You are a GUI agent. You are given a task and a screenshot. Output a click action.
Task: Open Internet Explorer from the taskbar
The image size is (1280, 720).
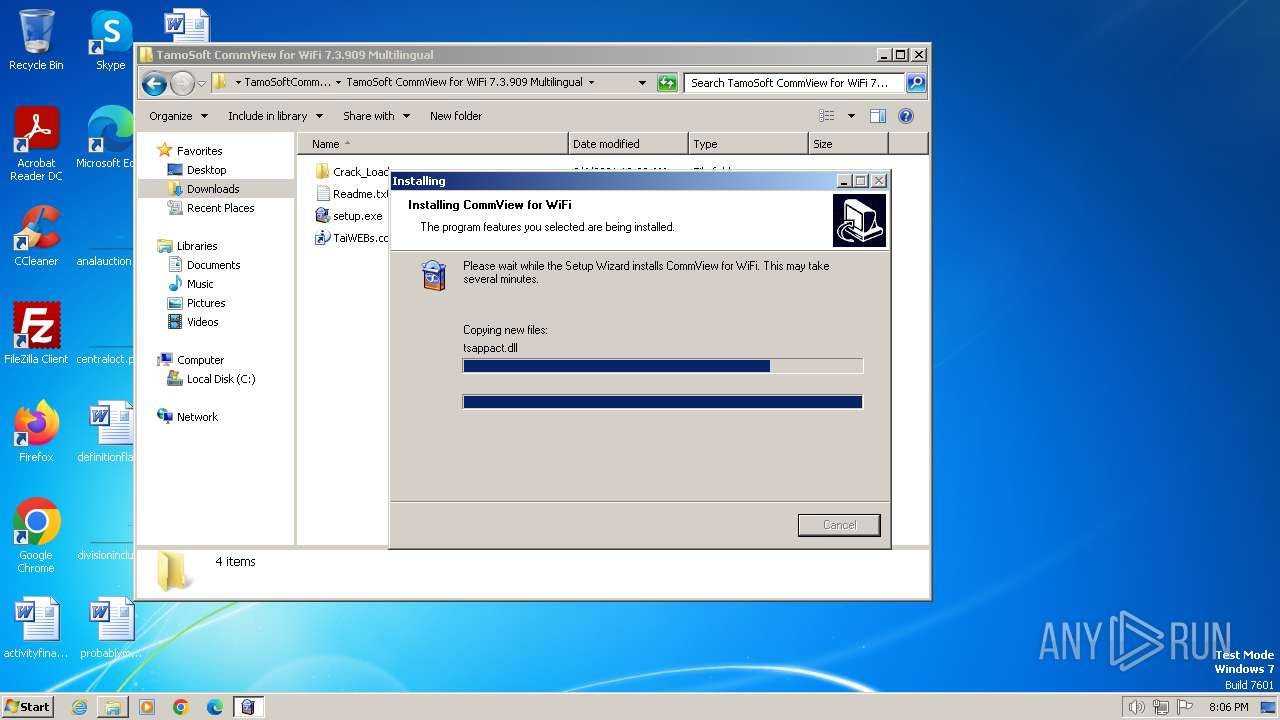click(79, 707)
